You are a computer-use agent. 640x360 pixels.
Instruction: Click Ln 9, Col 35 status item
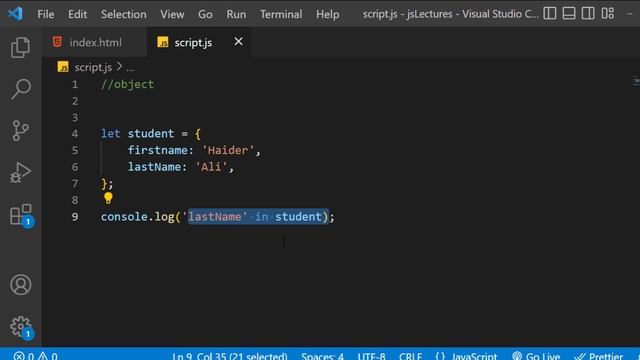[230, 356]
